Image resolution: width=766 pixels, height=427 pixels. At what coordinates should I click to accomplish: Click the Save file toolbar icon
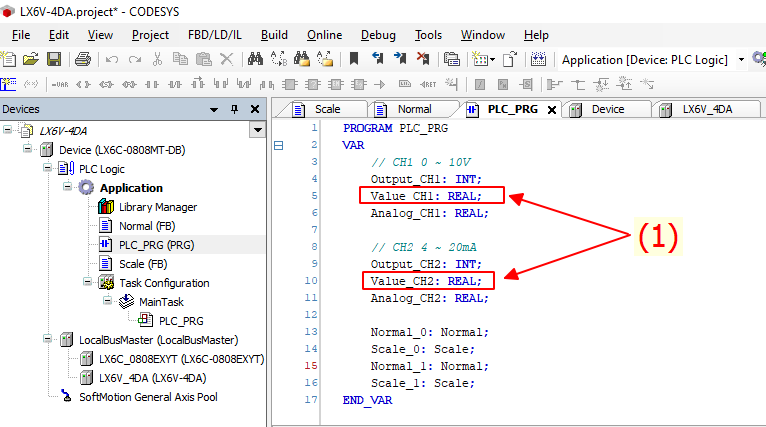pos(52,60)
